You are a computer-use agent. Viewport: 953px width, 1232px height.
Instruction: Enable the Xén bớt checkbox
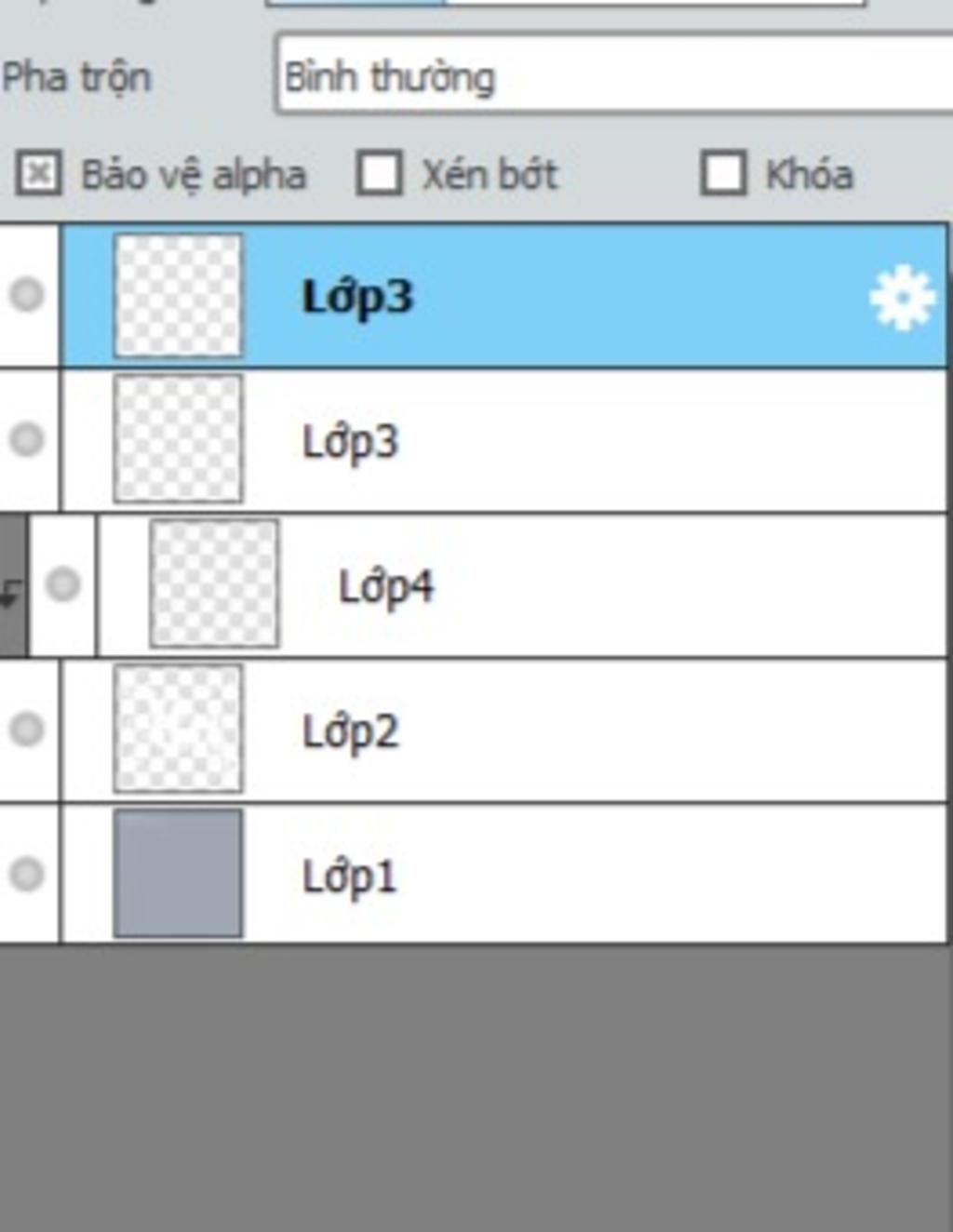coord(380,173)
